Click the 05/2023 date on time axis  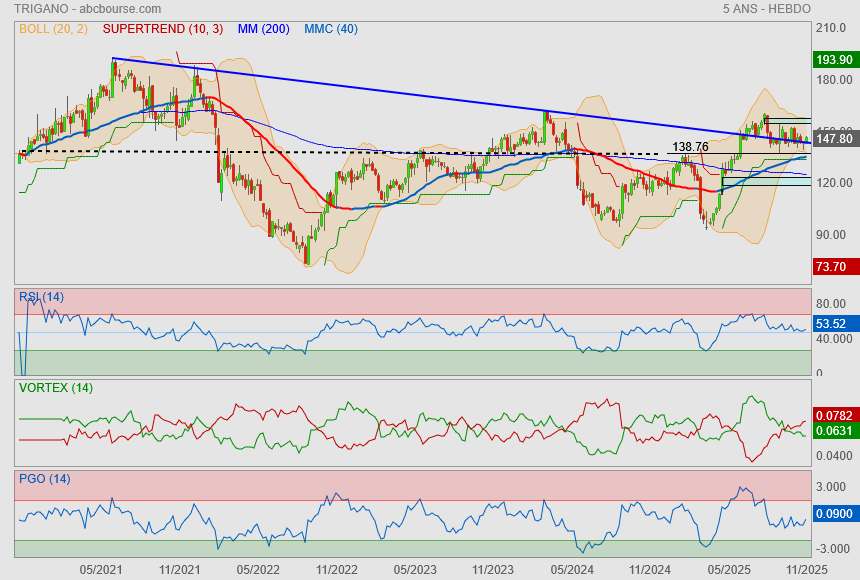[x=414, y=569]
